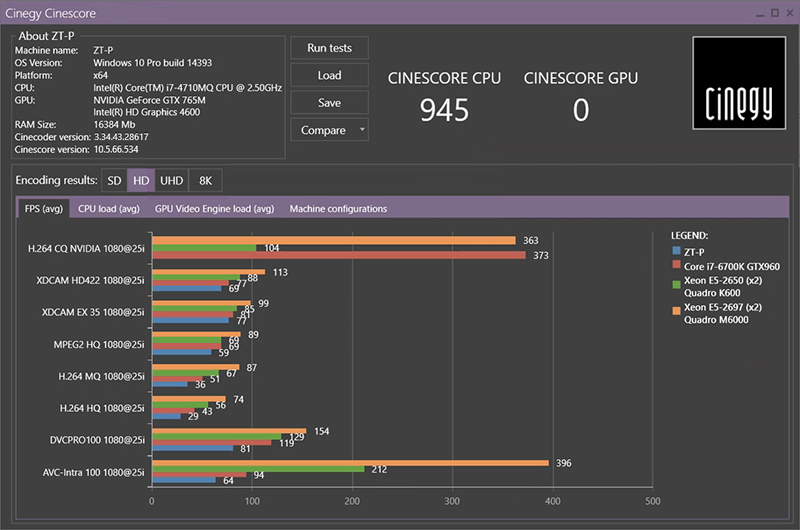
Task: Click the Cinegy logo
Action: coord(739,83)
